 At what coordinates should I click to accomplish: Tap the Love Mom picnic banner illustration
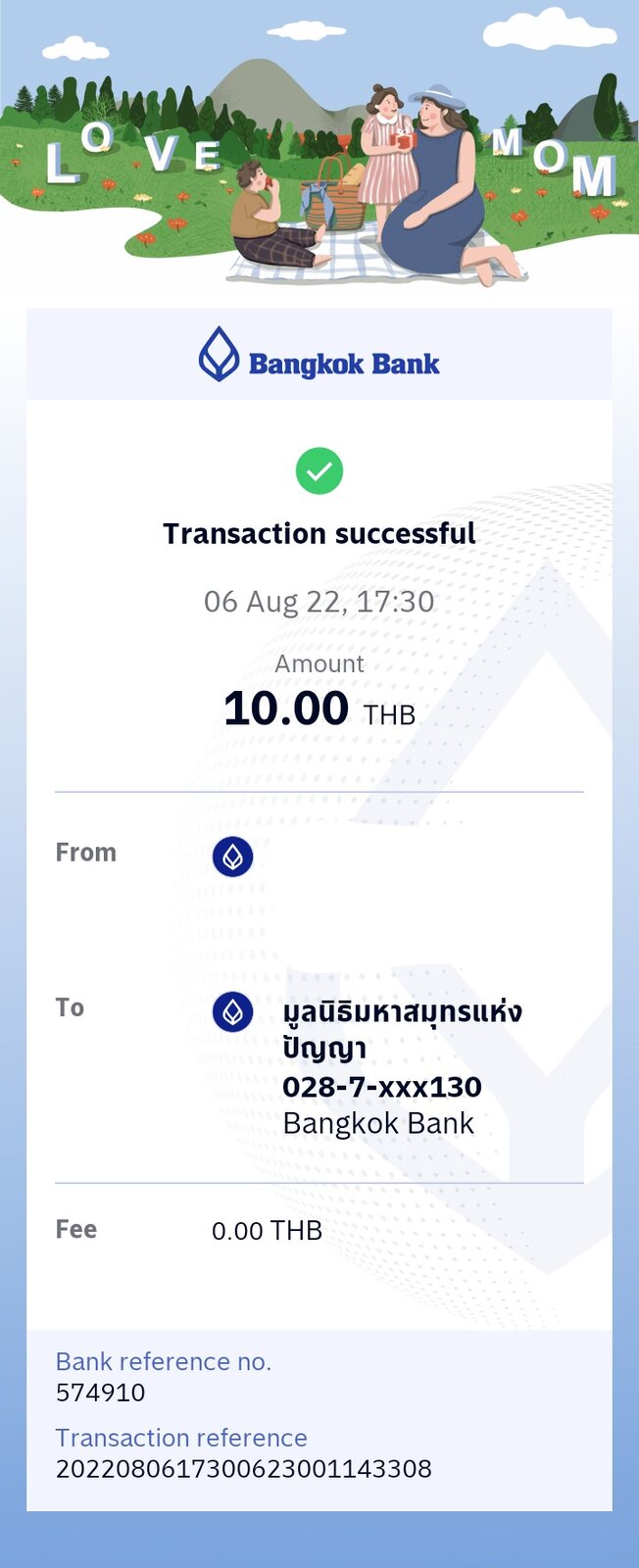point(319,147)
